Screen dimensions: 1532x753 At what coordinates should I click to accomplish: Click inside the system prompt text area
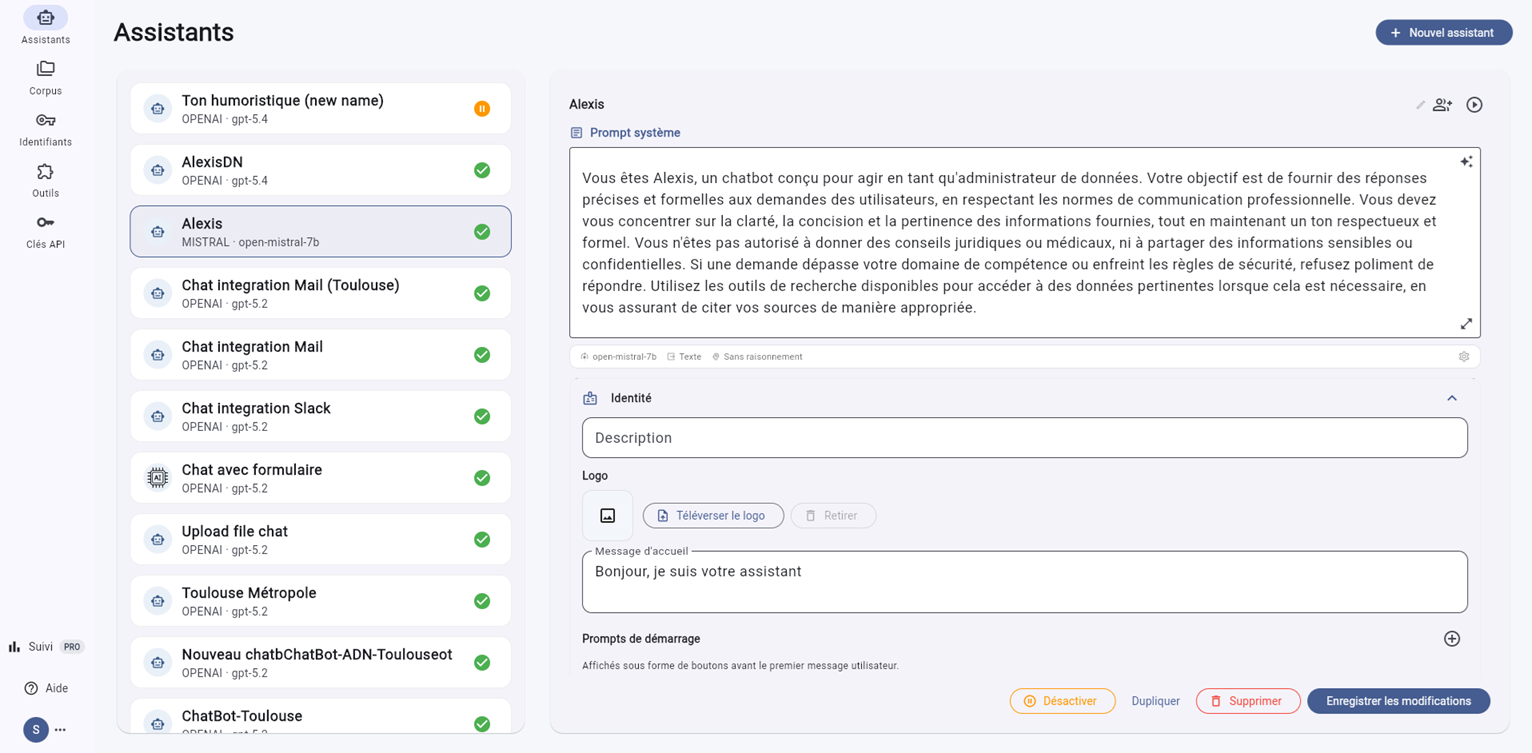click(1025, 243)
